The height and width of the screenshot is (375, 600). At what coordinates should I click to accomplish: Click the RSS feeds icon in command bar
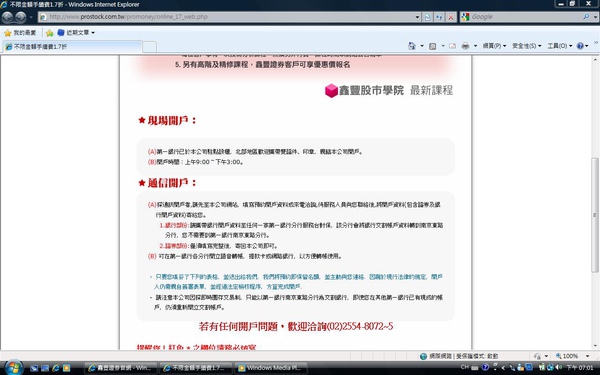pos(432,46)
